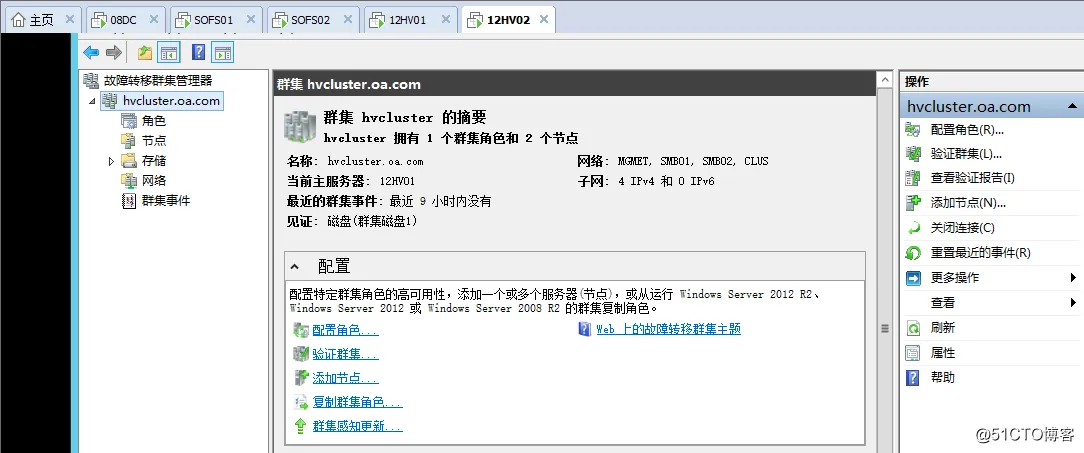This screenshot has width=1084, height=453.
Task: Open the 节点 node in the tree
Action: 153,140
